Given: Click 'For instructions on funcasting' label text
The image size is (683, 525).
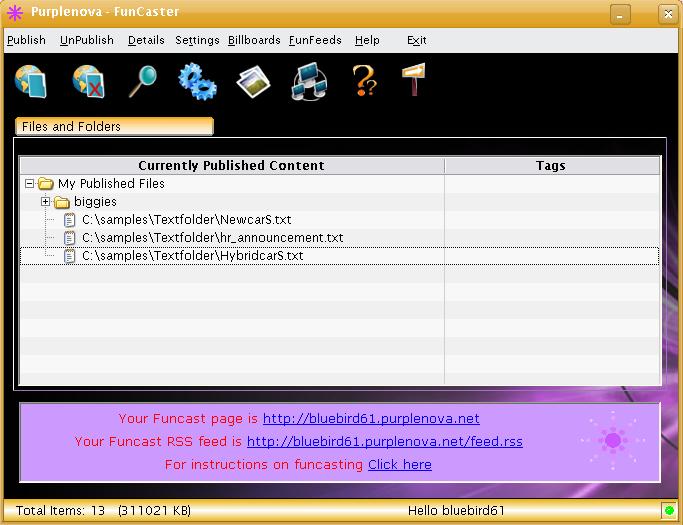Looking at the screenshot, I should [x=264, y=464].
